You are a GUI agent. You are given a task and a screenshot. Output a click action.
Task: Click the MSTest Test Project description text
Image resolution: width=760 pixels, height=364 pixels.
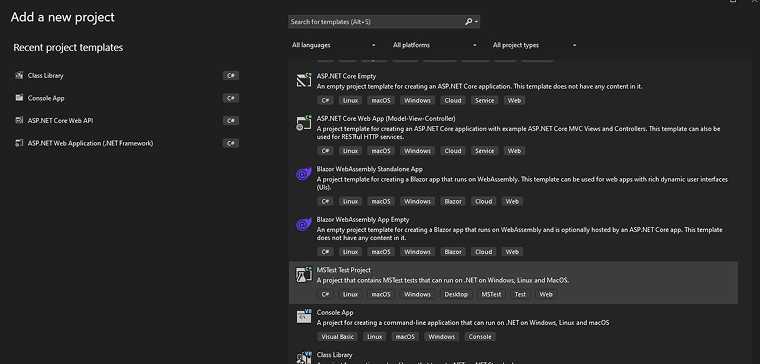click(x=443, y=280)
